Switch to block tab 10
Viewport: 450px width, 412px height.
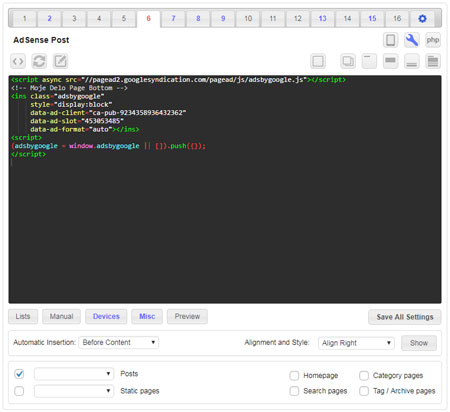point(248,18)
